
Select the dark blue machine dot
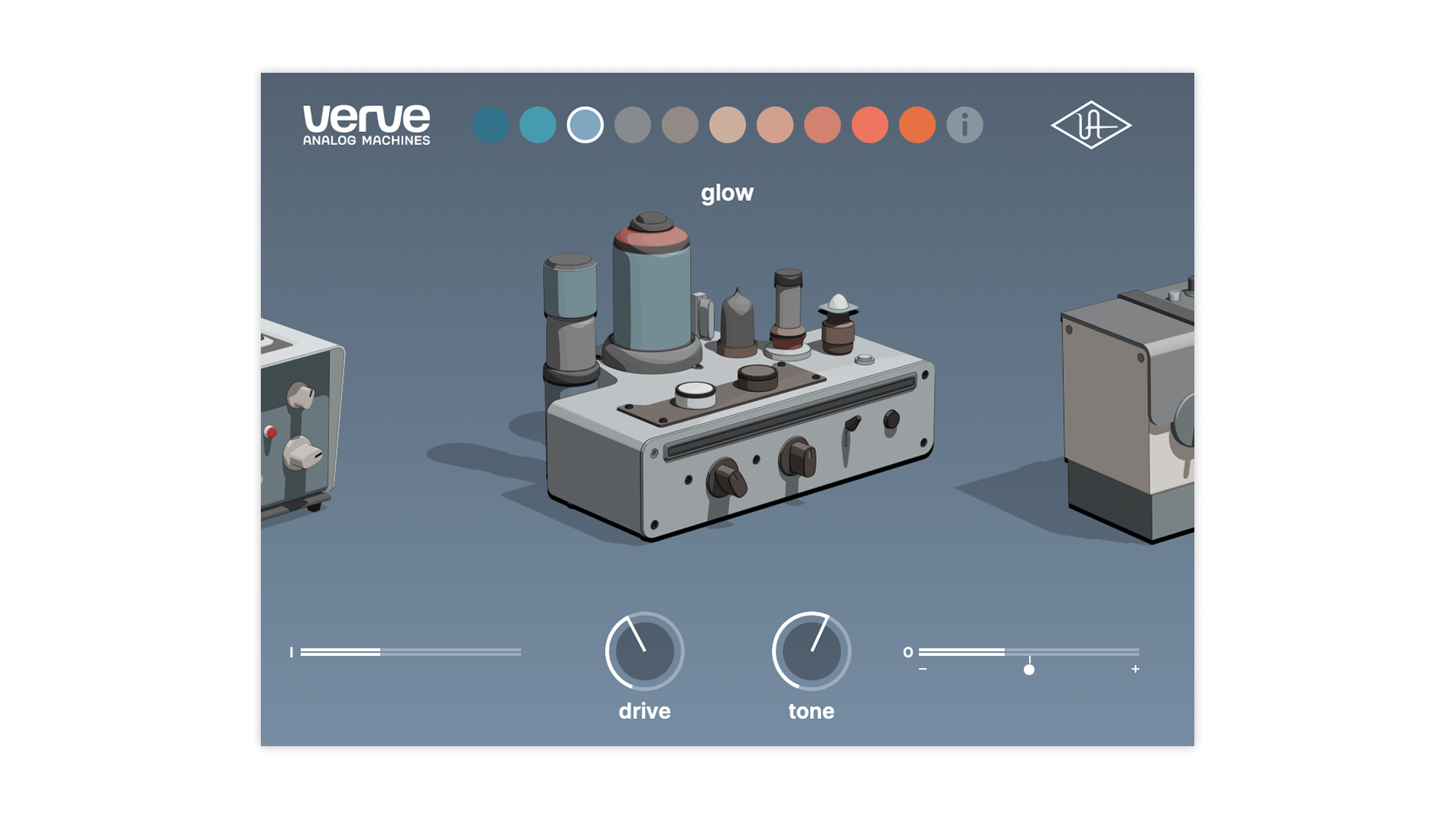click(491, 125)
